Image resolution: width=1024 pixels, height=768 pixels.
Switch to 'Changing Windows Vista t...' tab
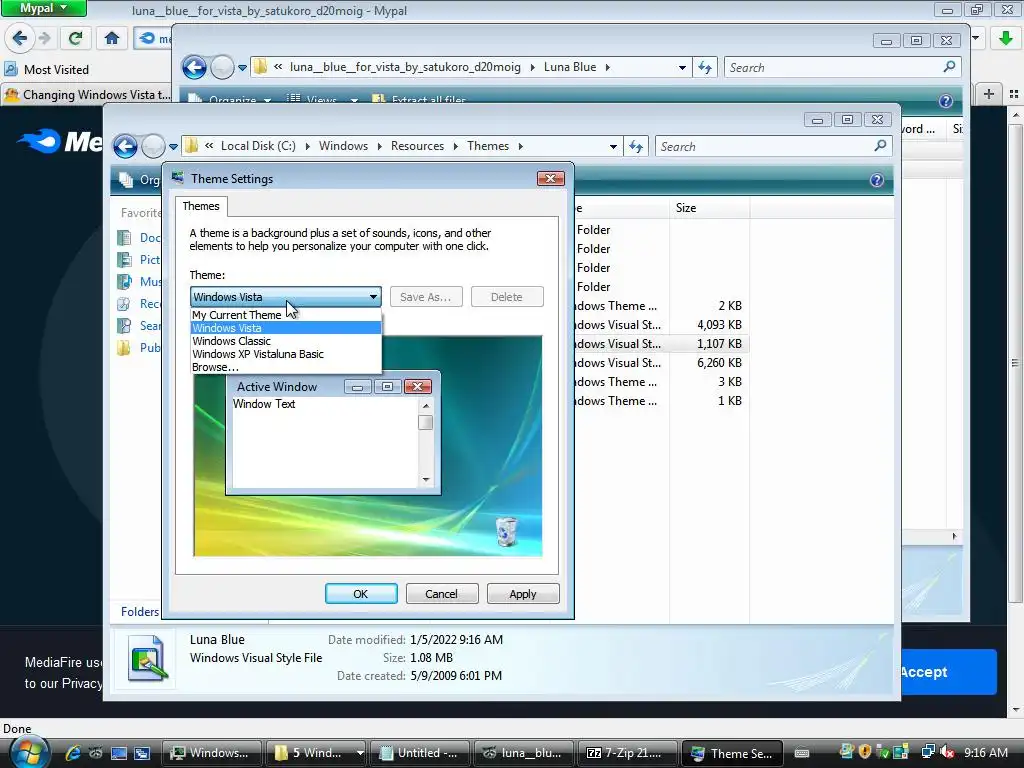[88, 95]
